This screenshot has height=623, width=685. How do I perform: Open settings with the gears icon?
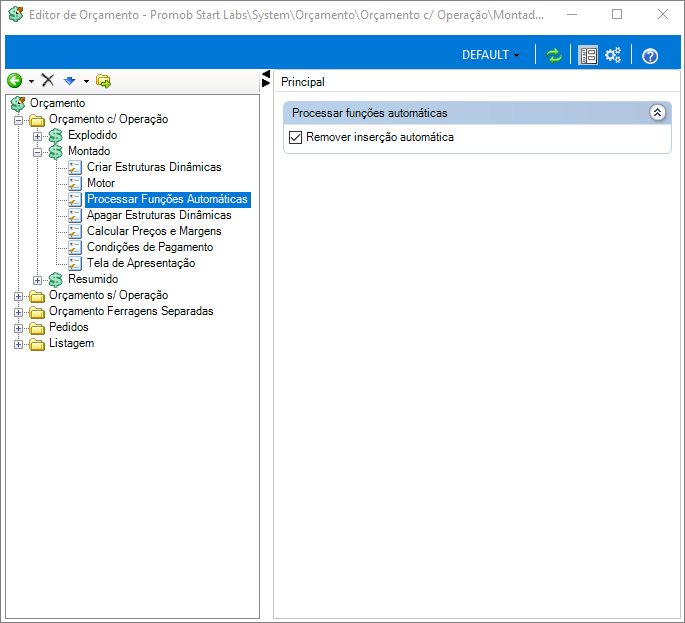coord(614,55)
